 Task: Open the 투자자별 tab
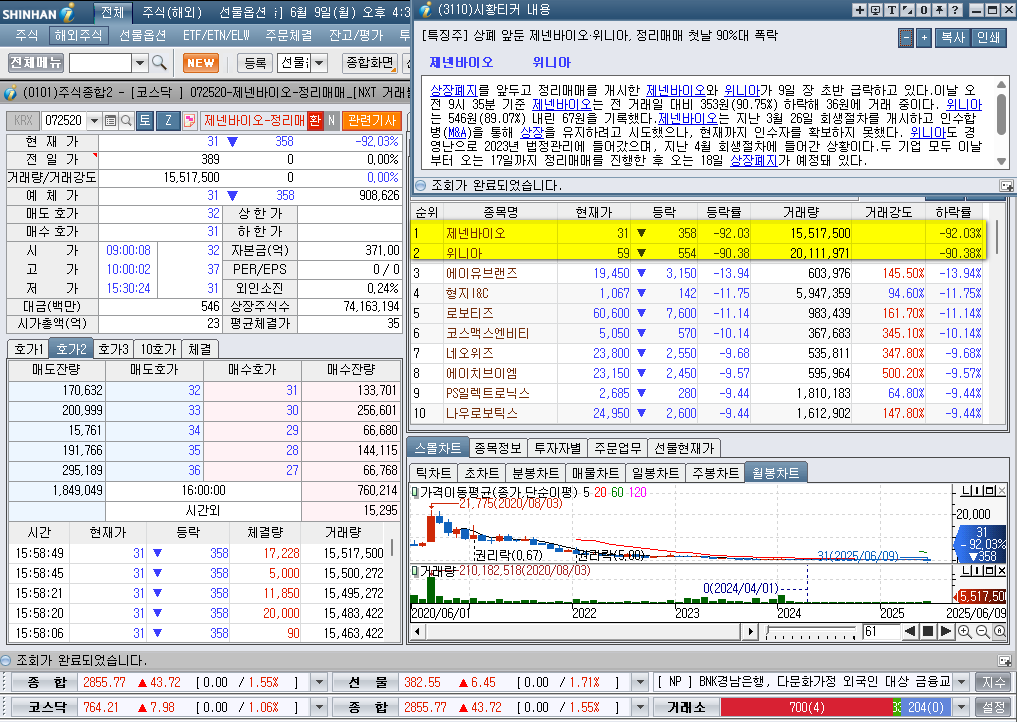point(558,448)
